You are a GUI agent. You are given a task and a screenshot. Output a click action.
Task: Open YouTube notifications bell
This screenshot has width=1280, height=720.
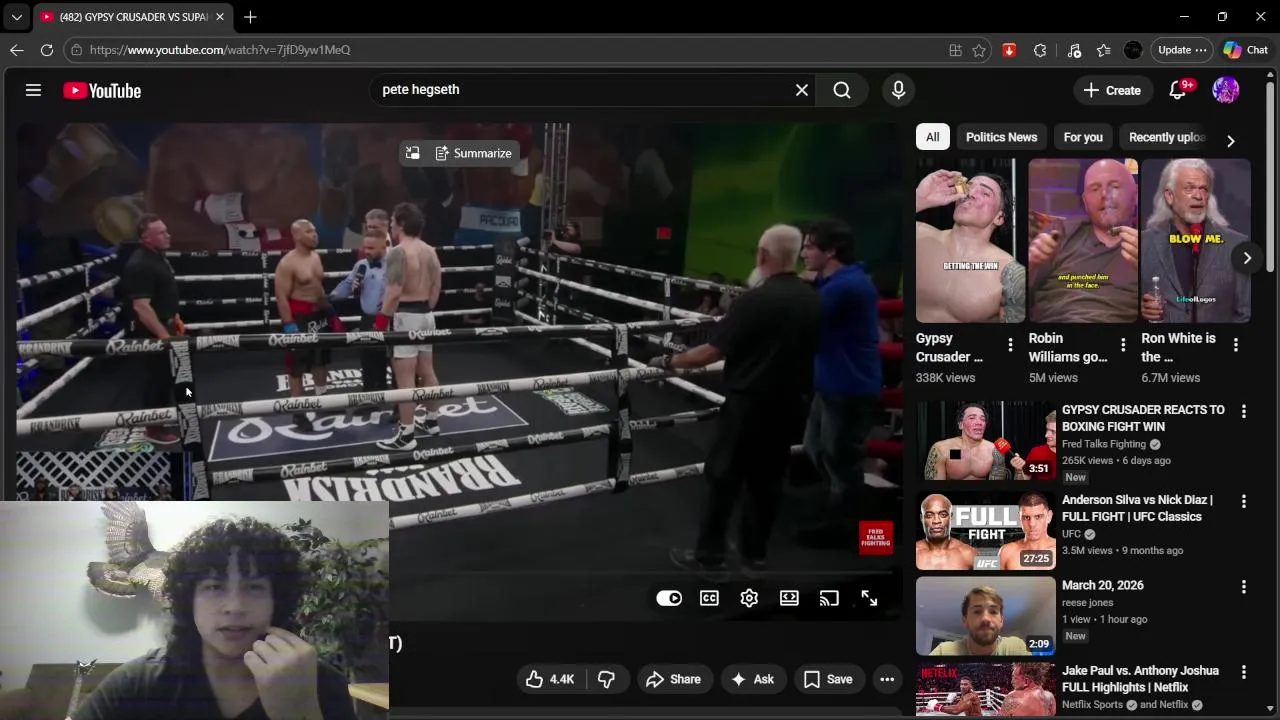pyautogui.click(x=1178, y=90)
